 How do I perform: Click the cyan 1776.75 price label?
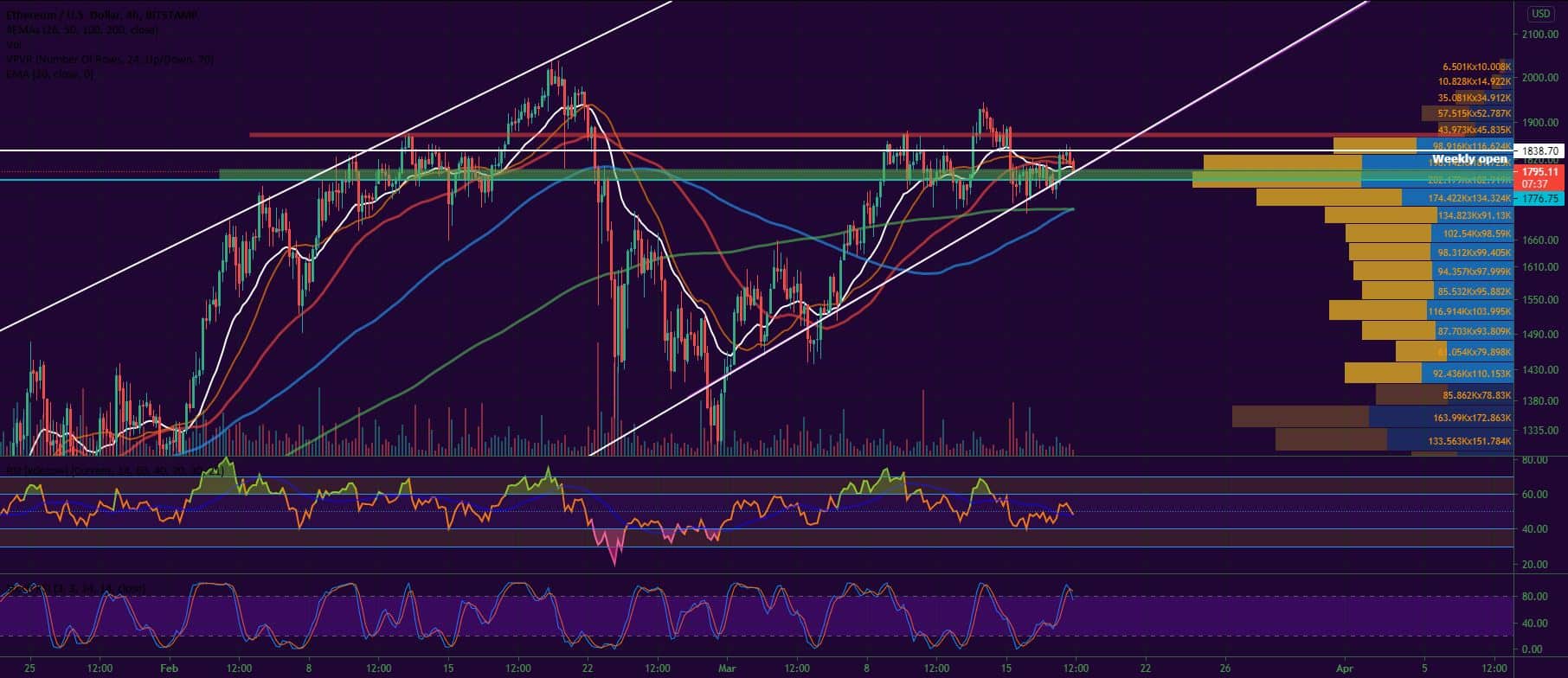[x=1539, y=199]
